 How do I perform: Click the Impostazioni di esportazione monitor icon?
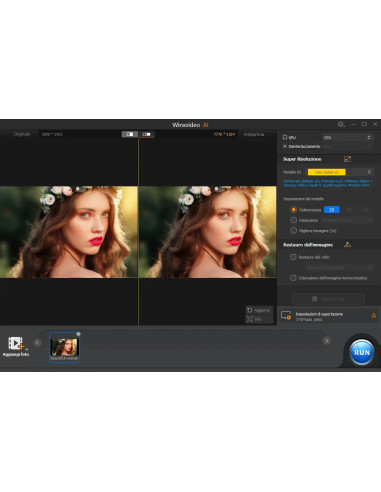coord(286,315)
